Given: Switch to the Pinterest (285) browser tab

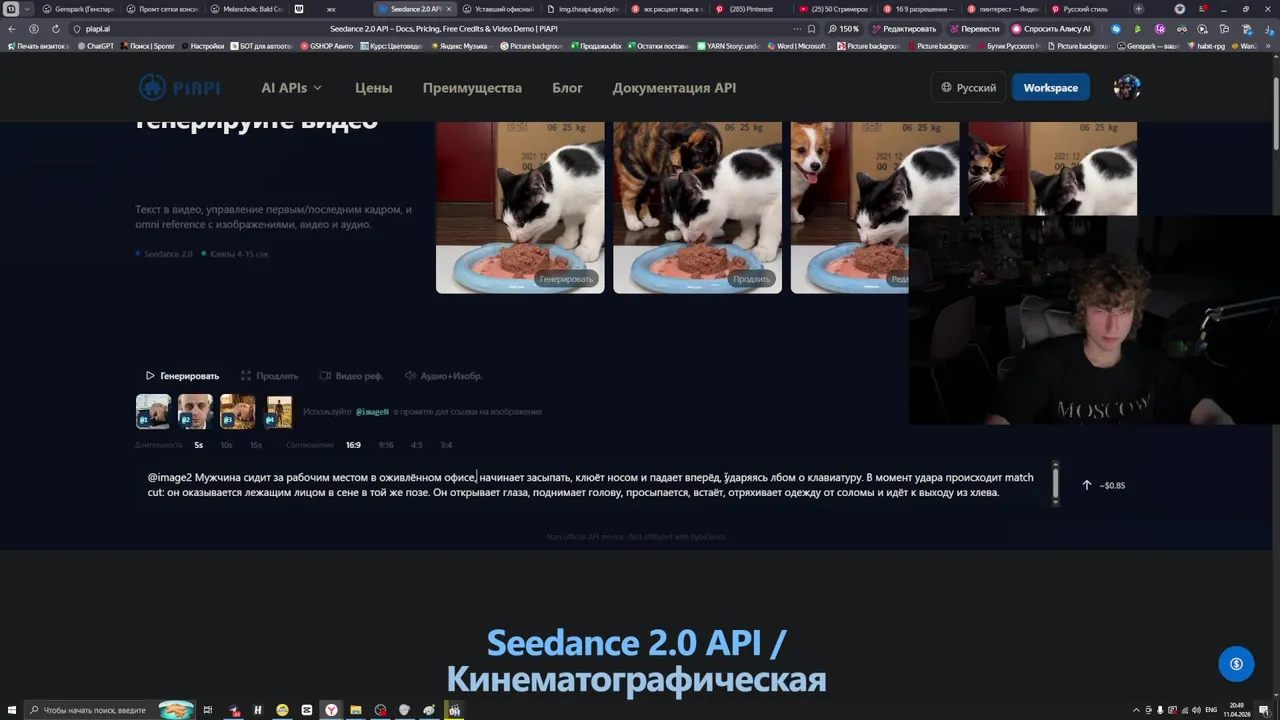Looking at the screenshot, I should [x=752, y=9].
